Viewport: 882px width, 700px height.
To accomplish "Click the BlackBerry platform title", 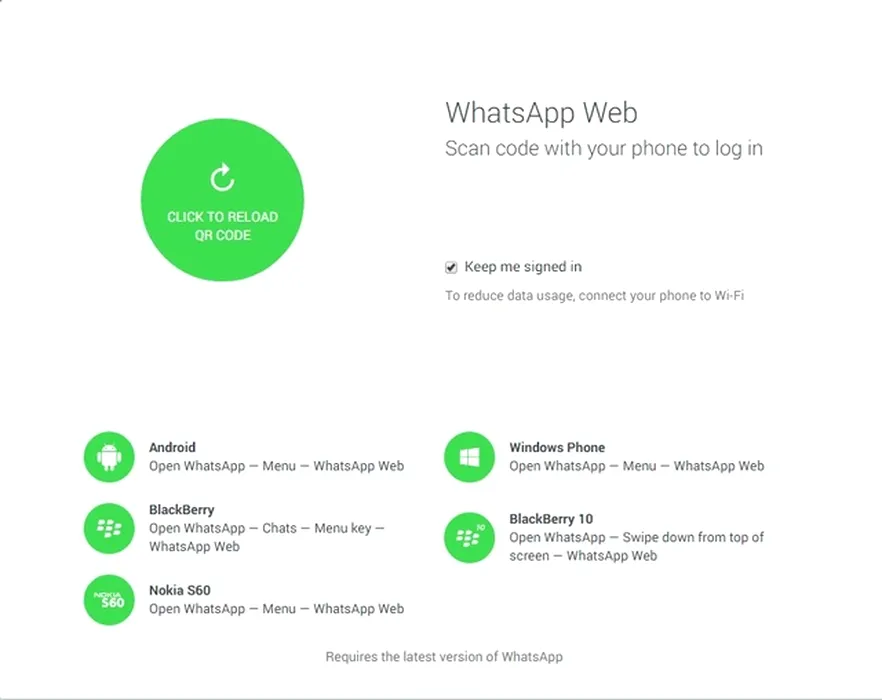I will coord(182,510).
